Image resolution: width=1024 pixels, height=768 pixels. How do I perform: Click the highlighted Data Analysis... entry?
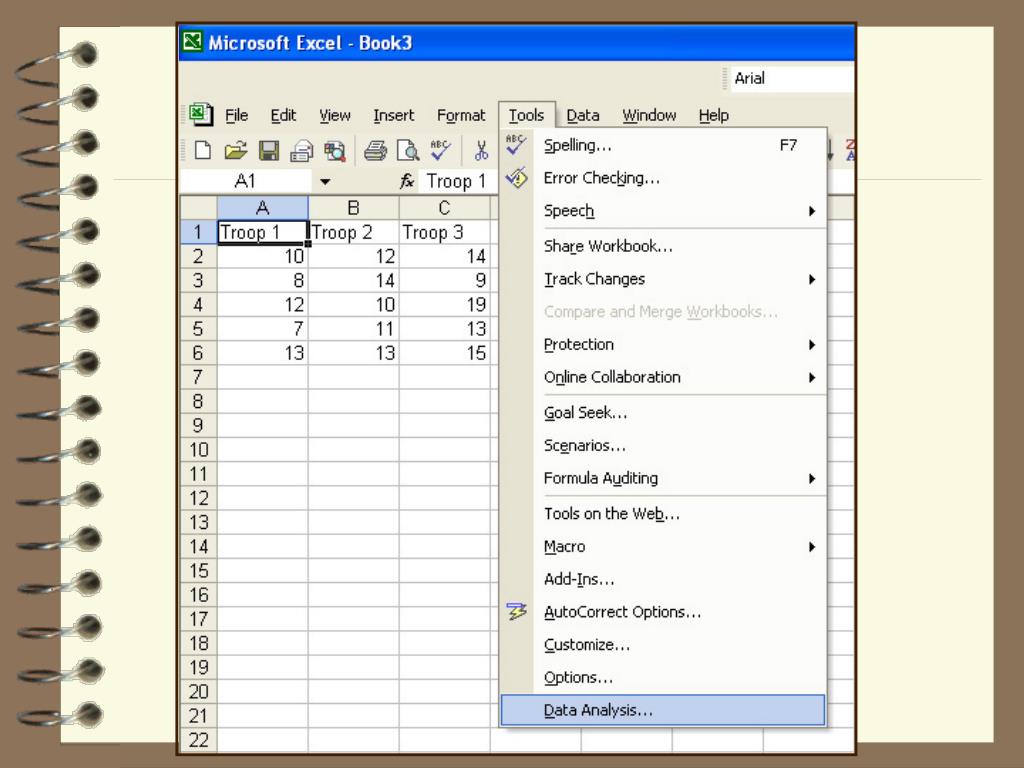663,710
